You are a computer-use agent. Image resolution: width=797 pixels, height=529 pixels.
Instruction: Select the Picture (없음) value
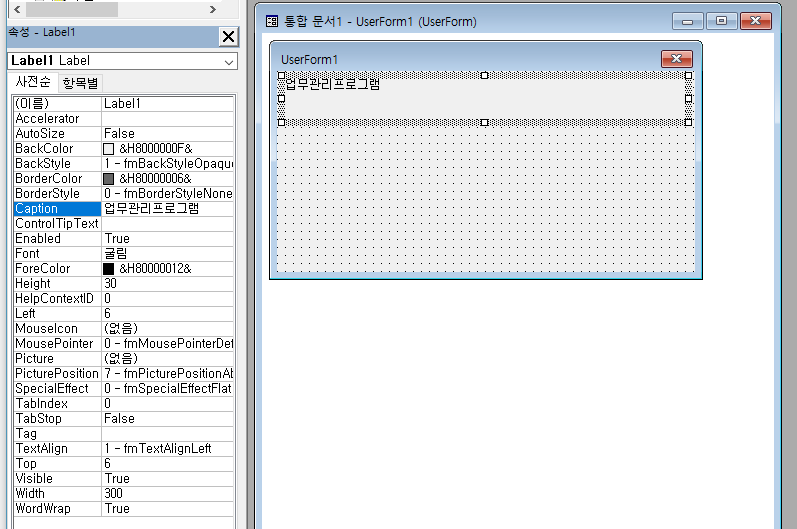click(168, 359)
